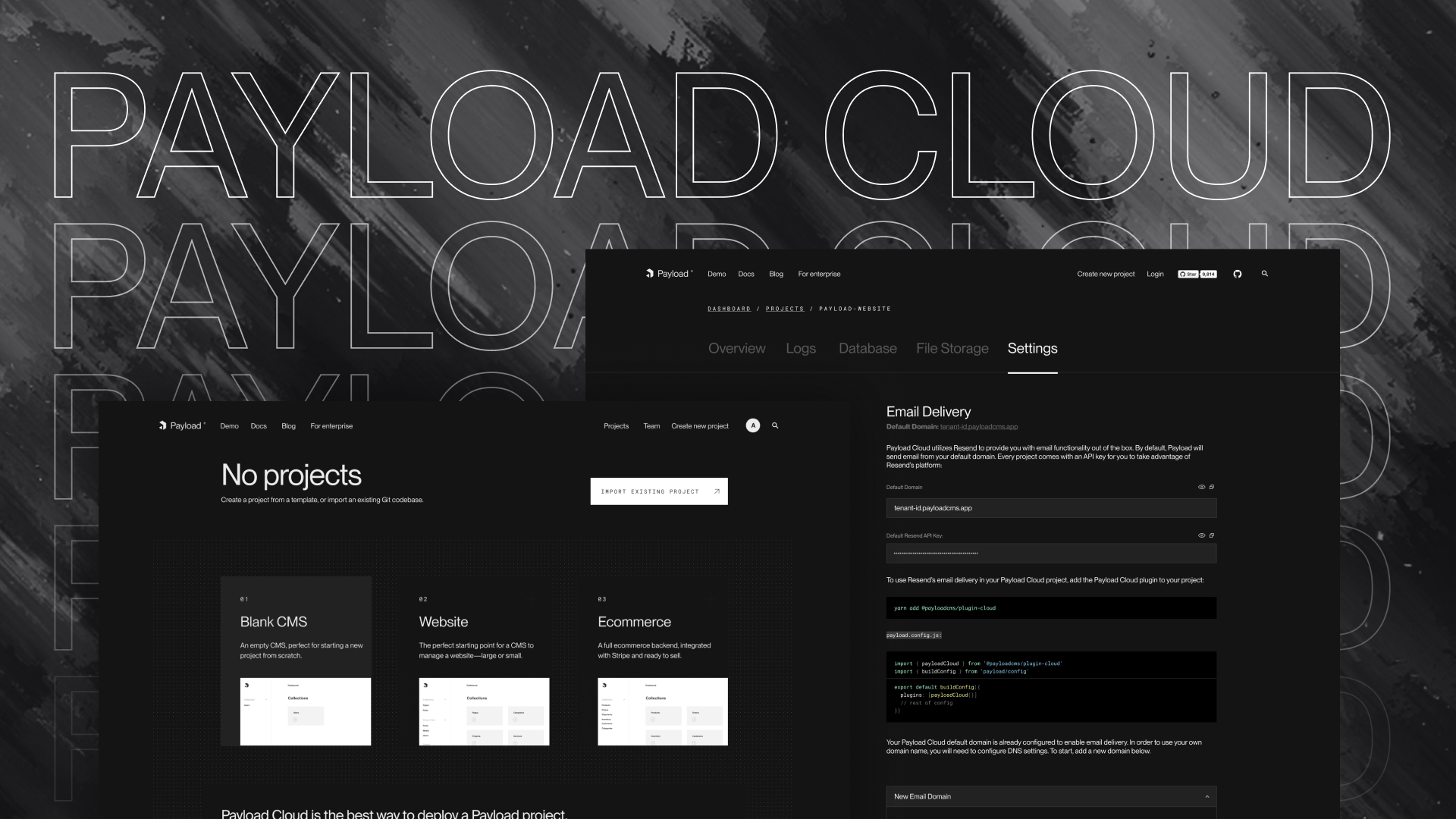
Task: Expand the PROJECTS breadcrumb link
Action: [785, 309]
